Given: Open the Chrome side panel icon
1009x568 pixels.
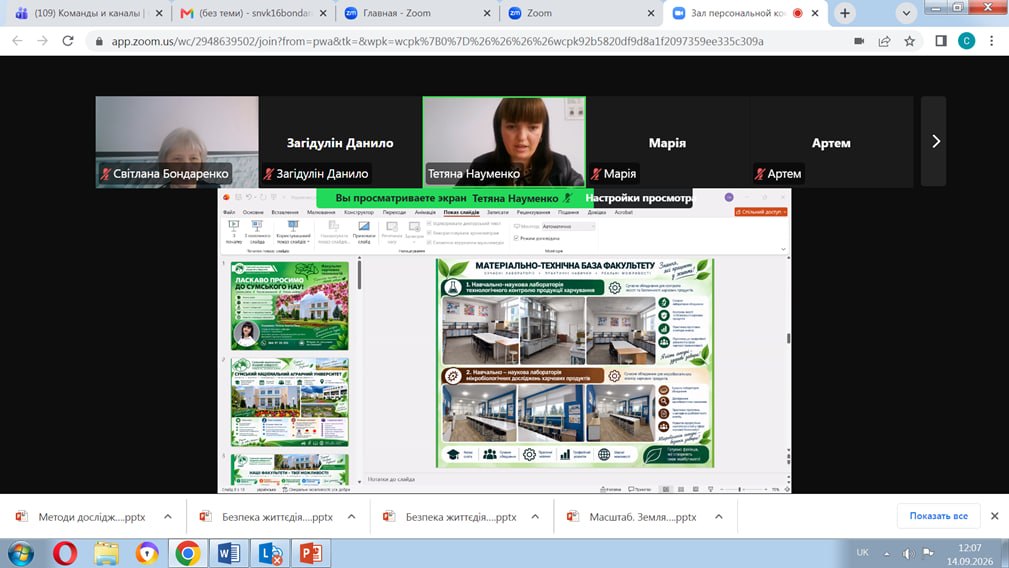Looking at the screenshot, I should coord(941,41).
